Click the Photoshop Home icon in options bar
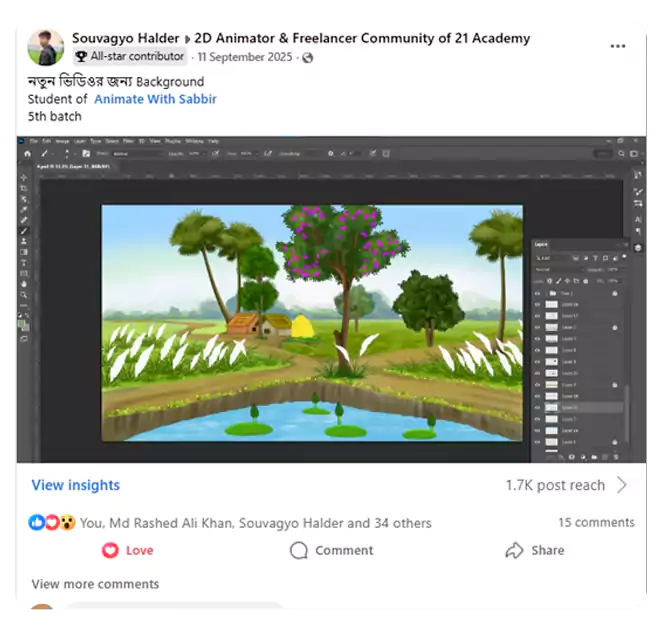The width and height of the screenshot is (661, 630). (25, 153)
